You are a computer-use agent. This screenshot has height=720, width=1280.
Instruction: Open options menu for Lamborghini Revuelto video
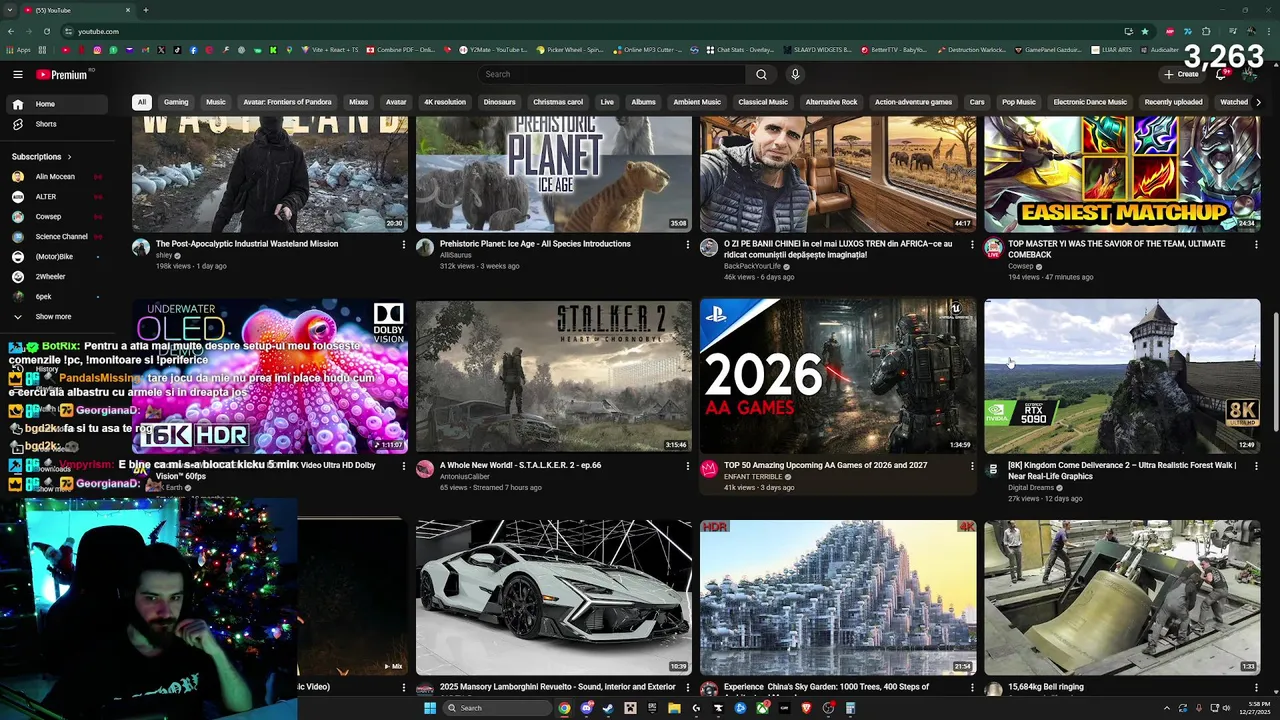click(x=688, y=688)
